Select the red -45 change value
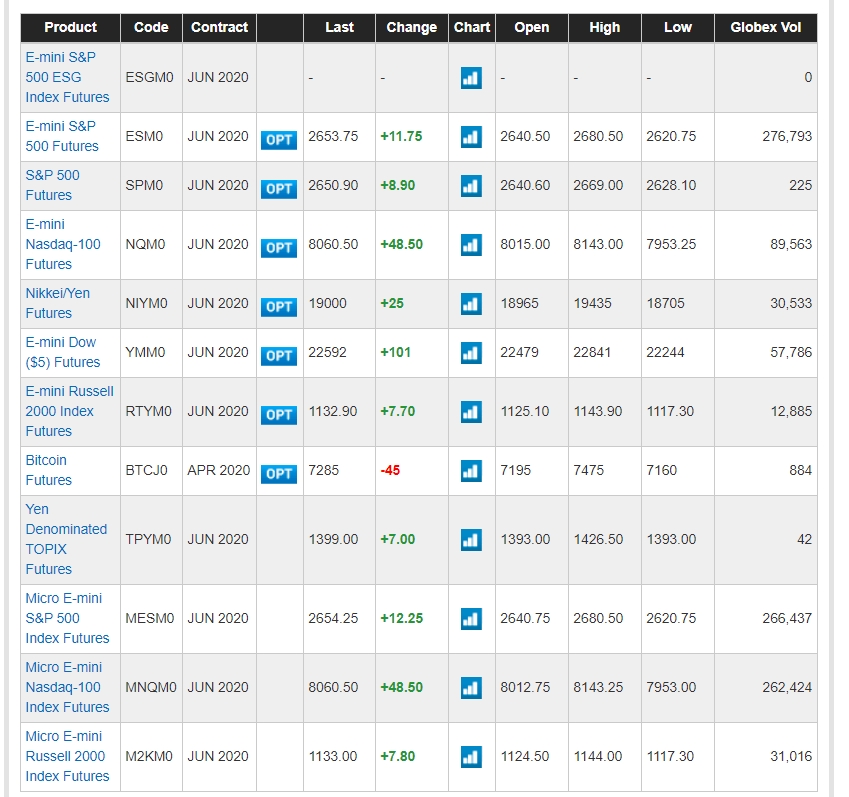The height and width of the screenshot is (797, 849). (390, 471)
